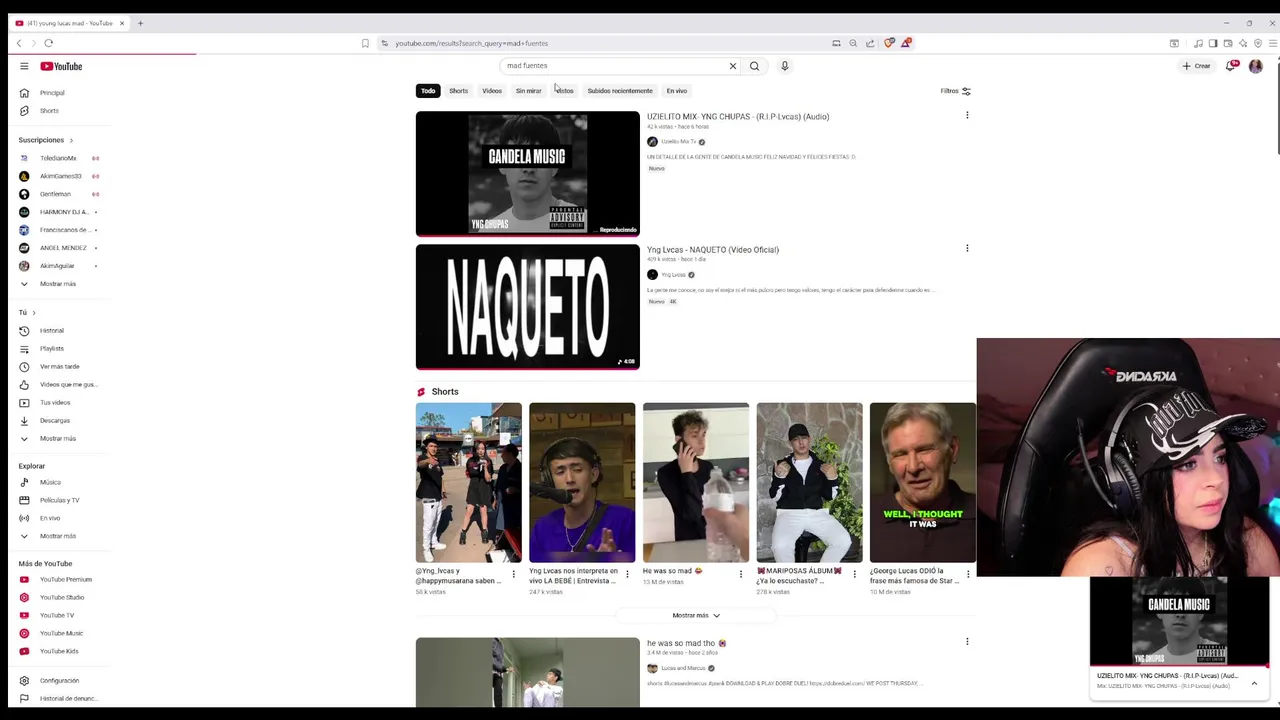Click the Crear button
The image size is (1280, 720).
pos(1197,66)
